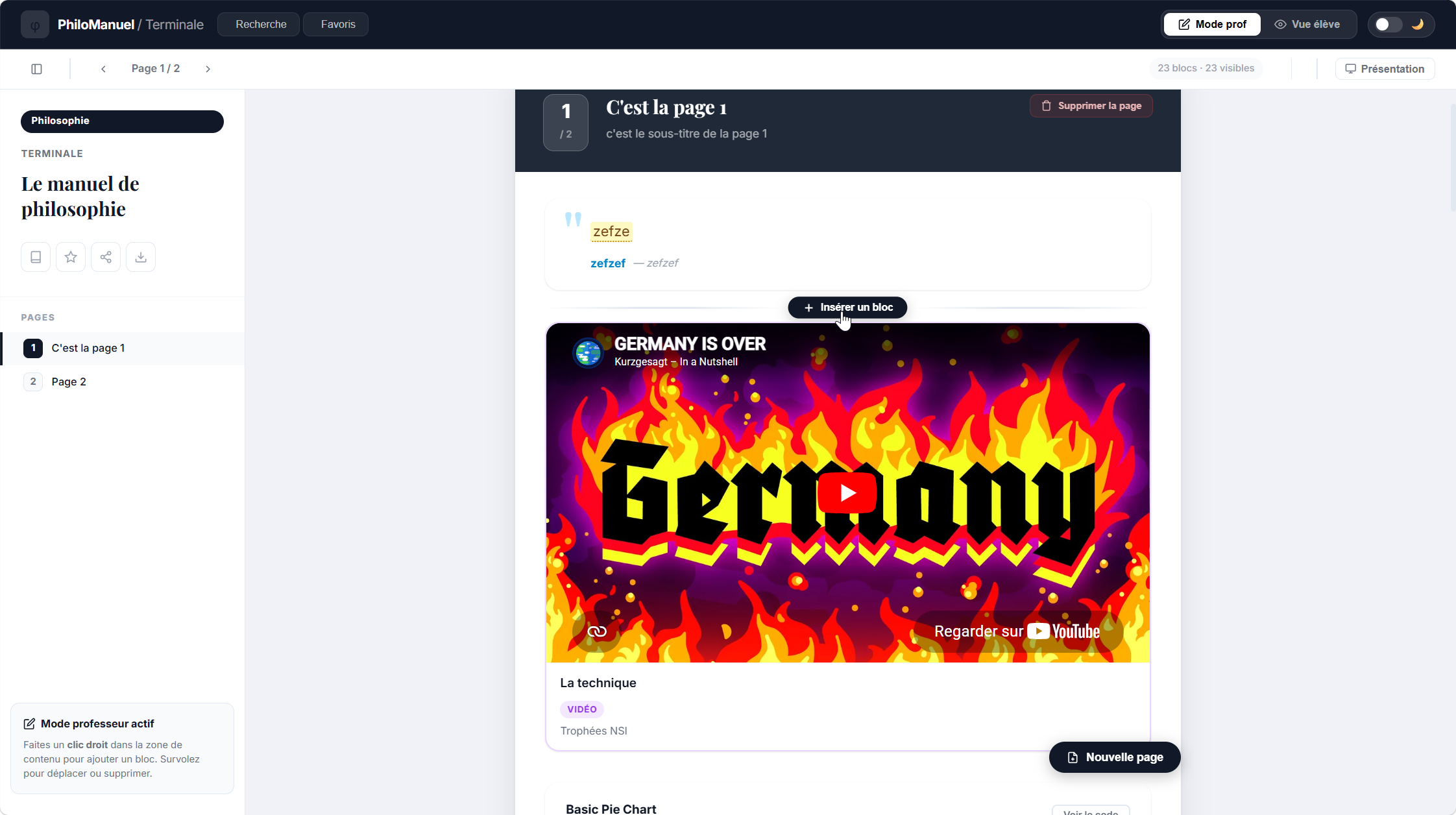Open Kurzgesagt channel avatar on video
The width and height of the screenshot is (1456, 815).
588,352
